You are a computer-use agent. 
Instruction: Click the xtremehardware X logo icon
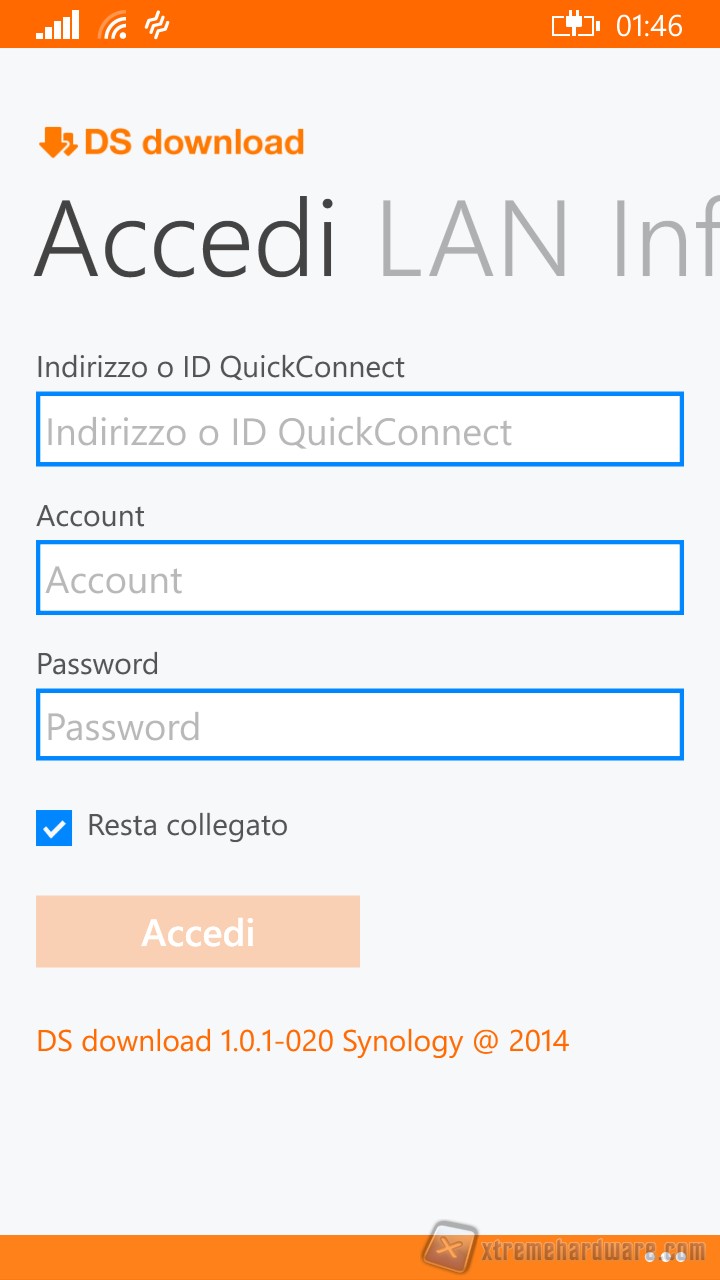pyautogui.click(x=449, y=1250)
